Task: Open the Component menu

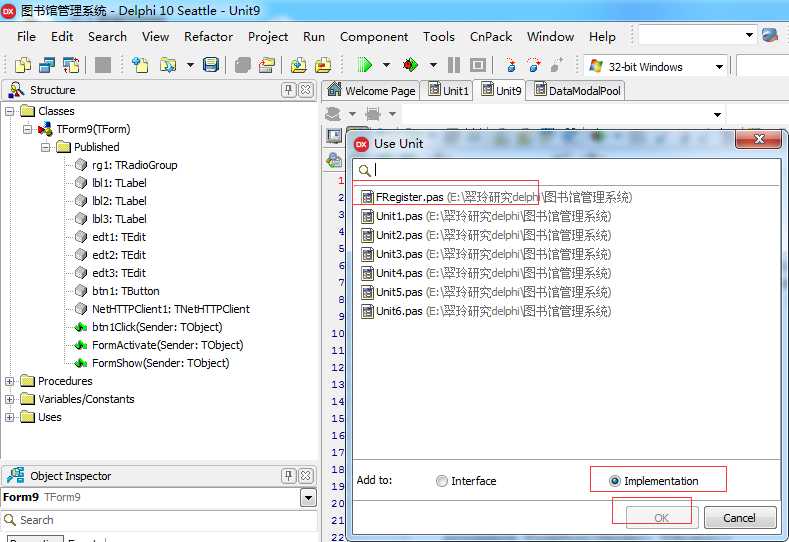Action: coord(374,37)
